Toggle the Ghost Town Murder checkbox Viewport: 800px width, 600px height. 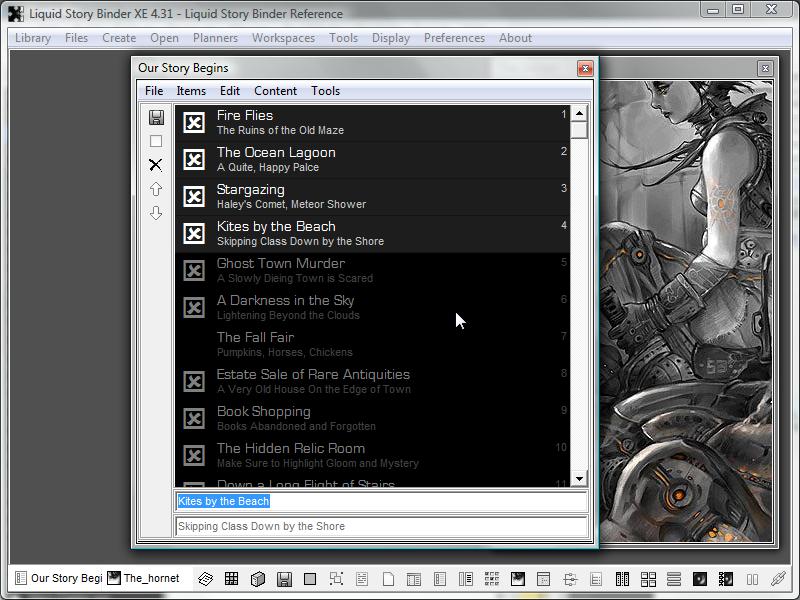pos(194,271)
